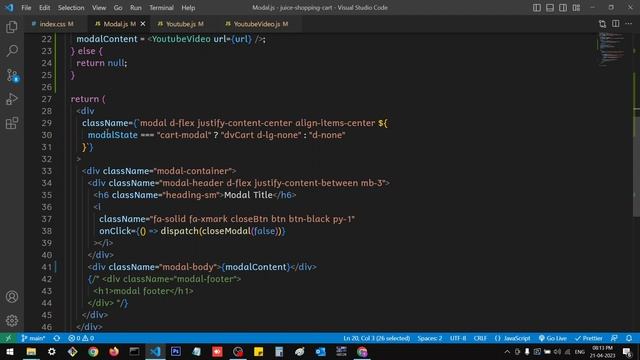Open the Help menu
640x360 pixels.
[x=188, y=8]
